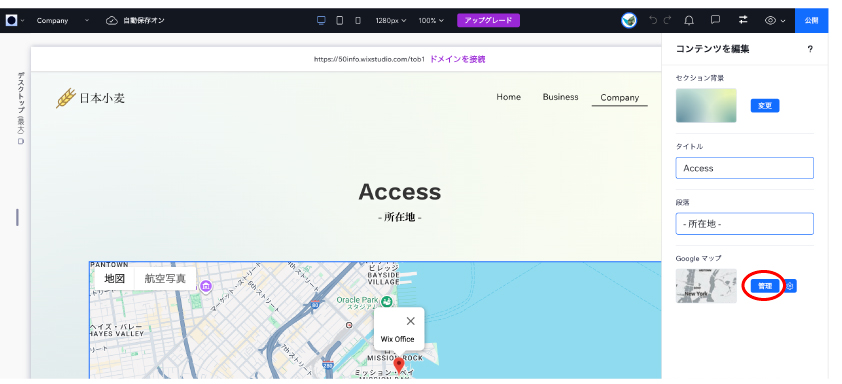Expand the logo menu chevron
The image size is (842, 384).
click(23, 20)
